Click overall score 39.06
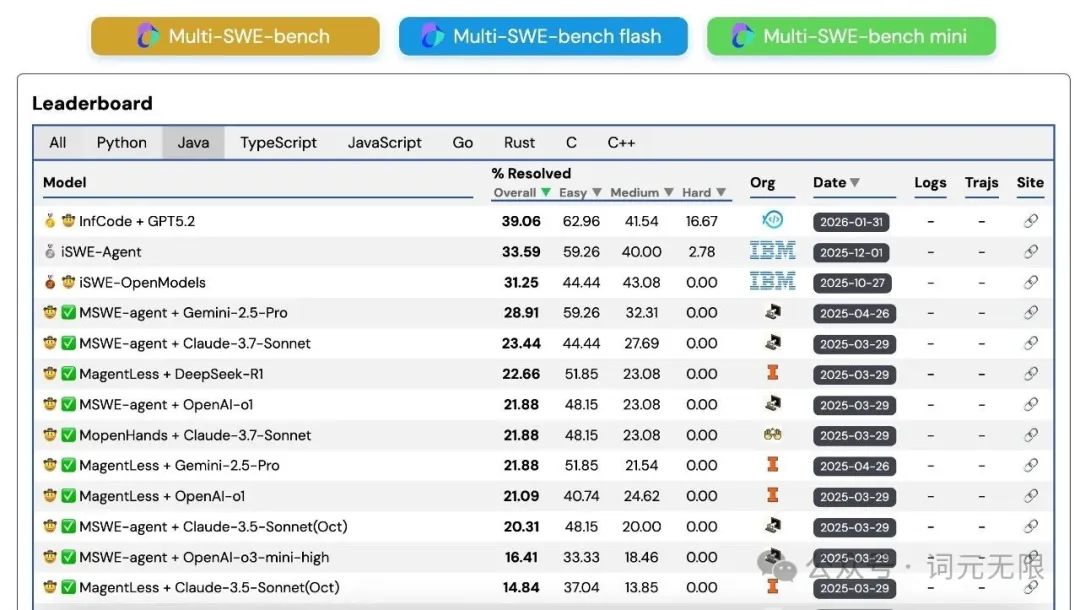1080x610 pixels. (521, 221)
